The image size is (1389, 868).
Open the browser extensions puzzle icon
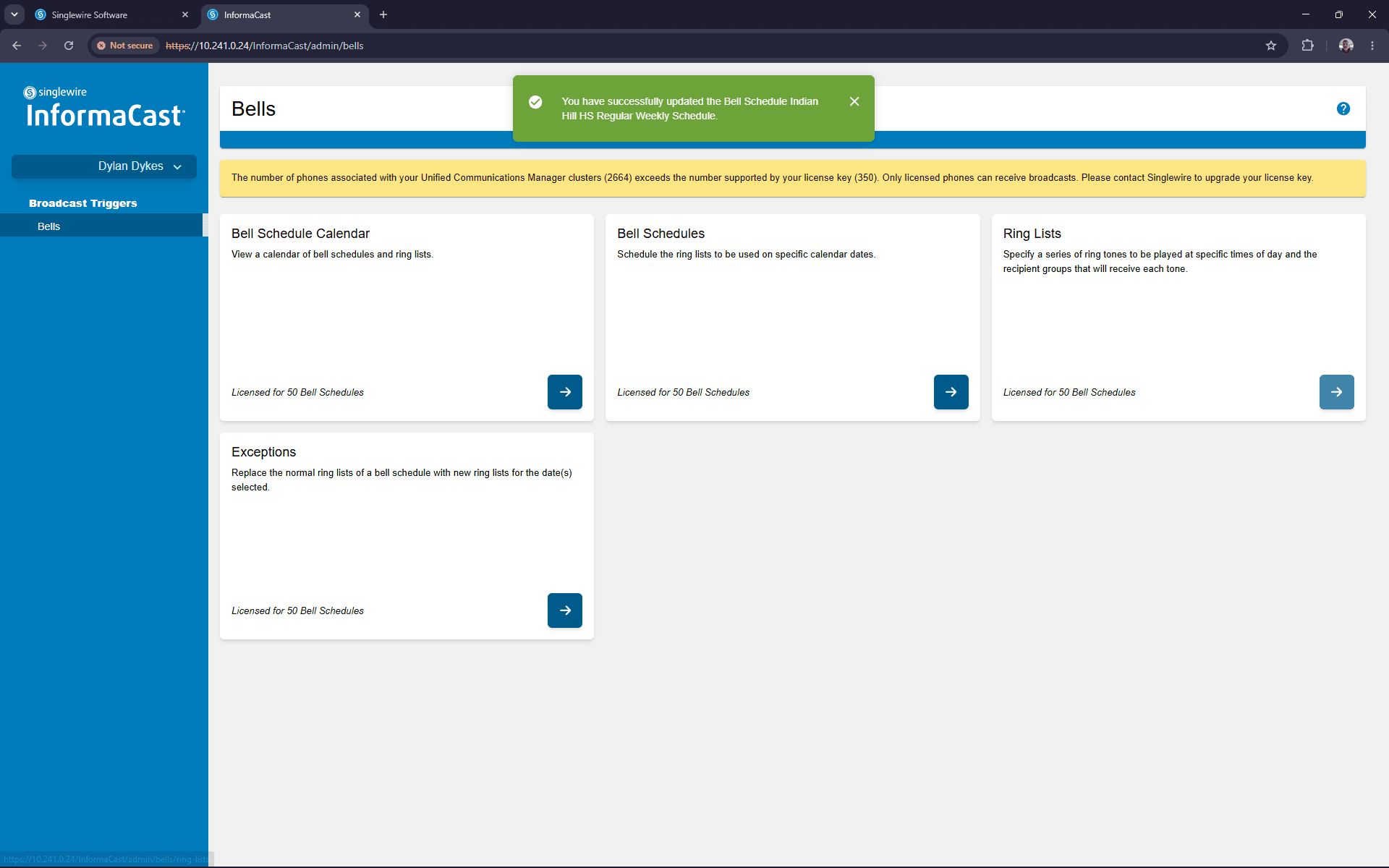[1307, 46]
